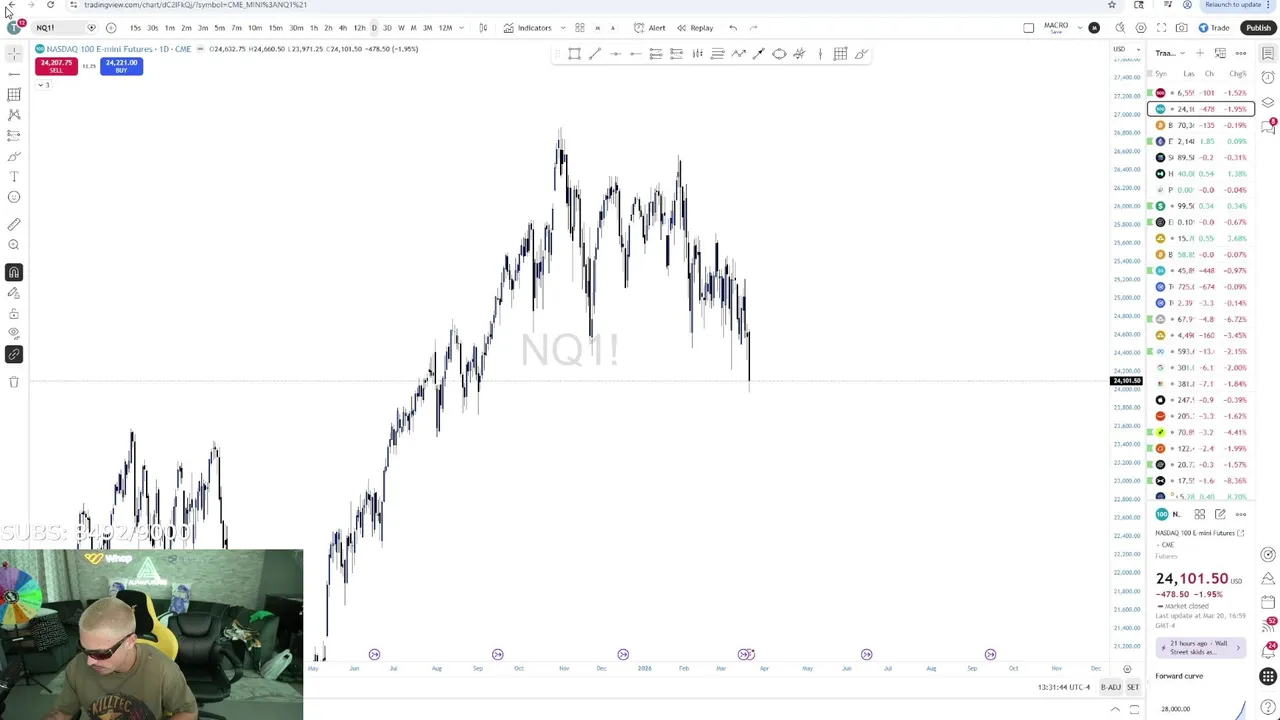Select the 12M timeframe
This screenshot has height=720, width=1280.
pyautogui.click(x=445, y=28)
